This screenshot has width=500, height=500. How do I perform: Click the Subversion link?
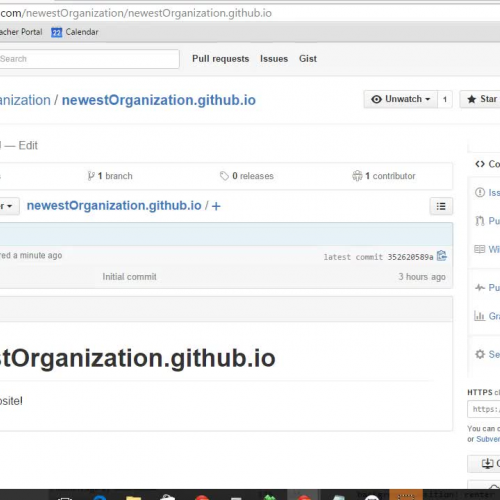488,439
